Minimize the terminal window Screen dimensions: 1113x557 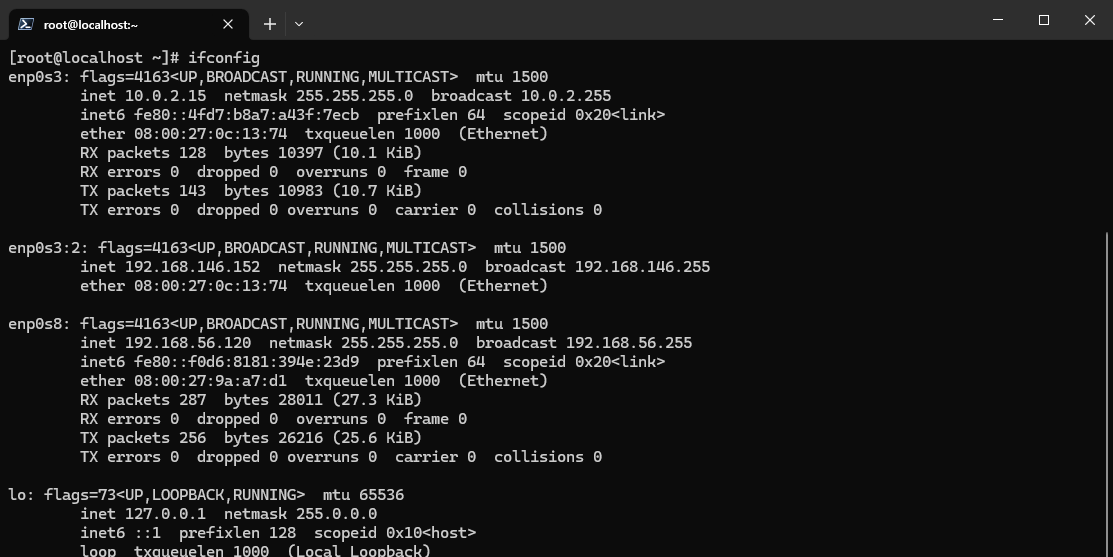(997, 20)
